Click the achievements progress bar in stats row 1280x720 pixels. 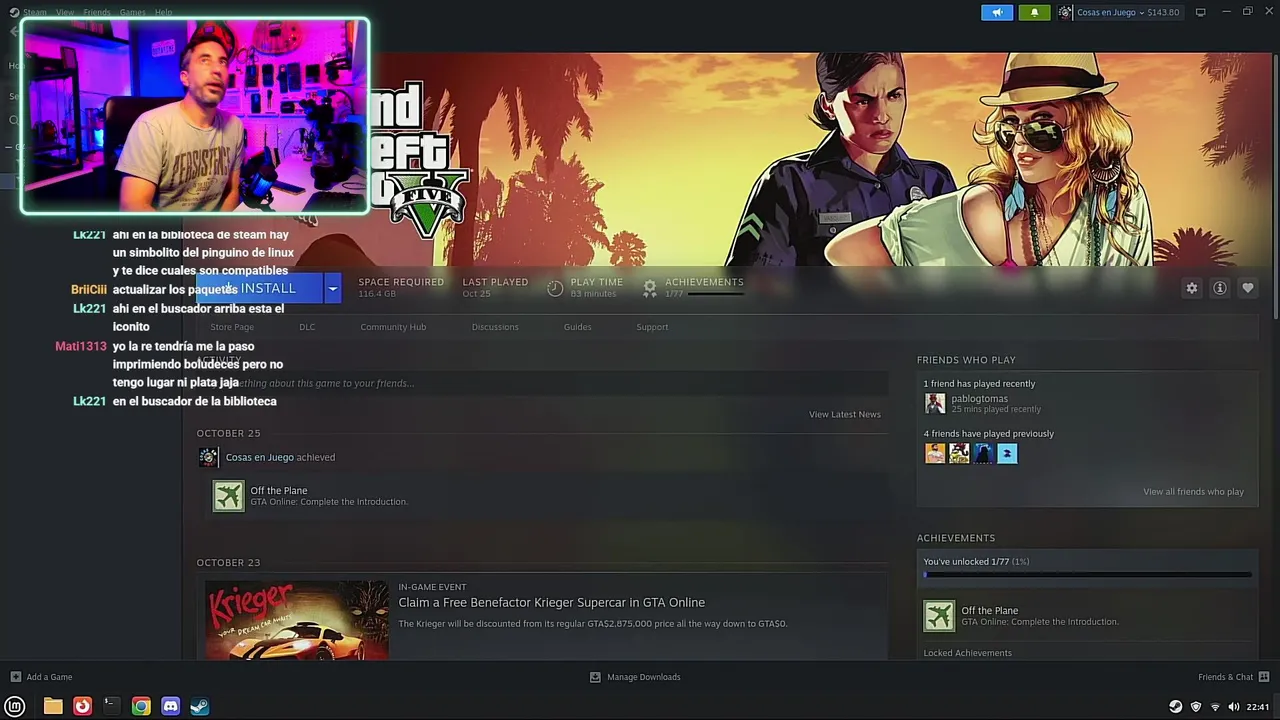(716, 294)
